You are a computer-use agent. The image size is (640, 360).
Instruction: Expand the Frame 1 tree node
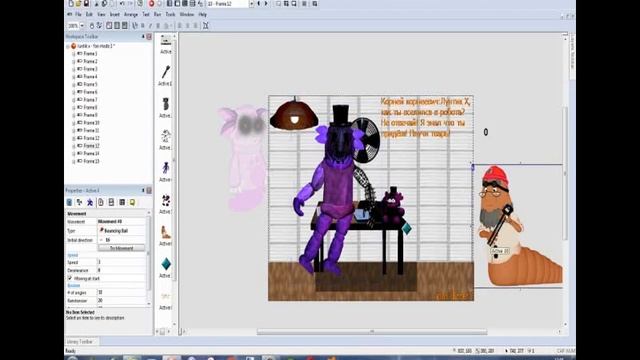tap(74, 54)
